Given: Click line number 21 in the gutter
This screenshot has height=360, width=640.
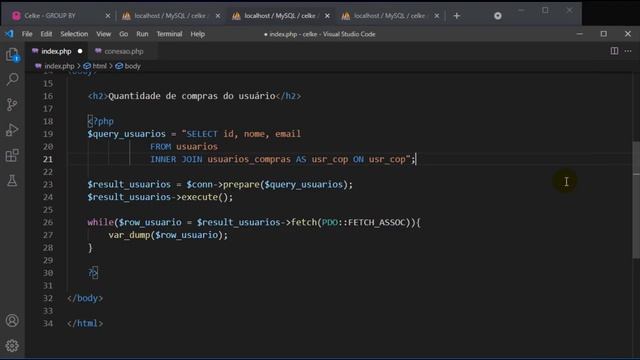Looking at the screenshot, I should click(48, 159).
